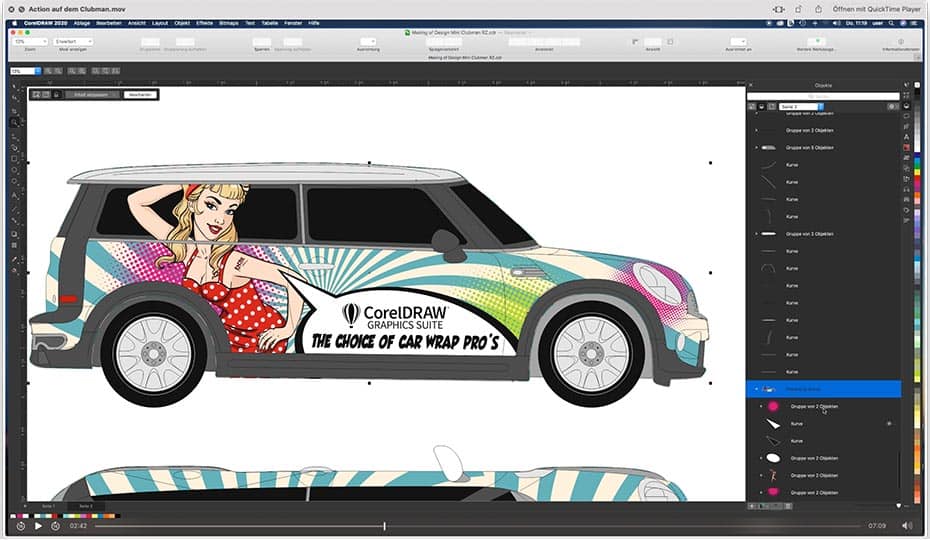Select the Zoom tool in the toolbox

point(15,123)
